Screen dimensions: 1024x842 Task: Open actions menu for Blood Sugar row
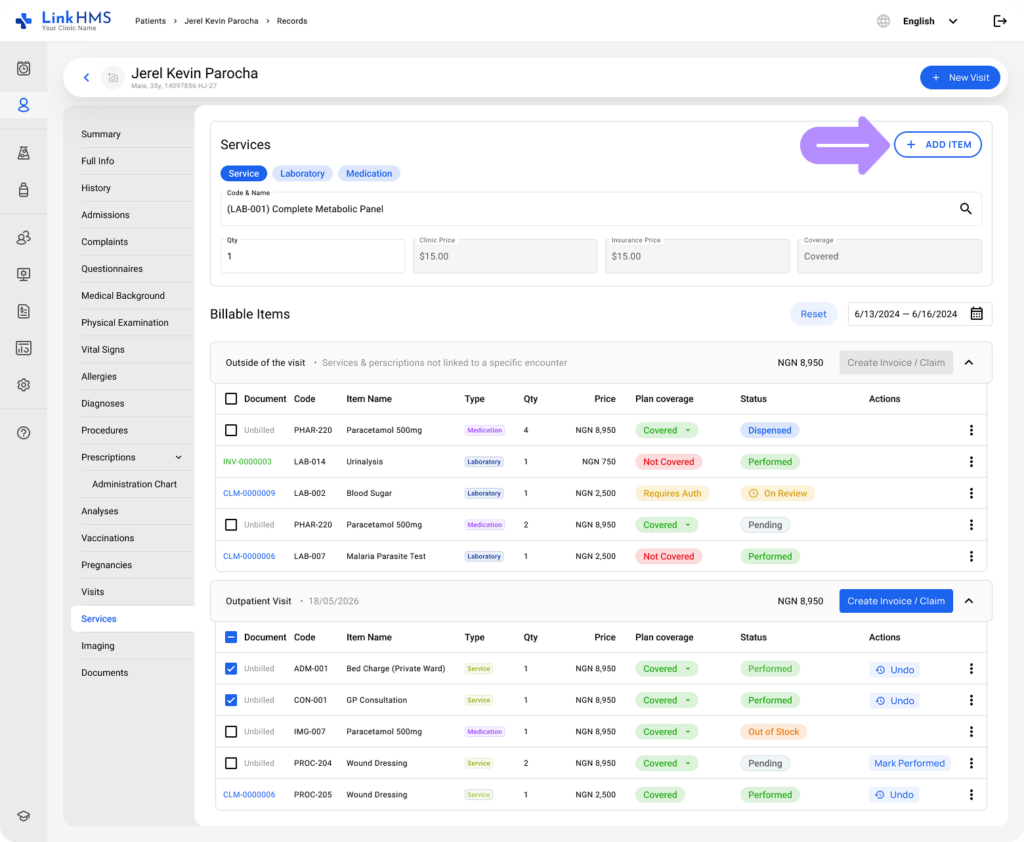pyautogui.click(x=971, y=493)
